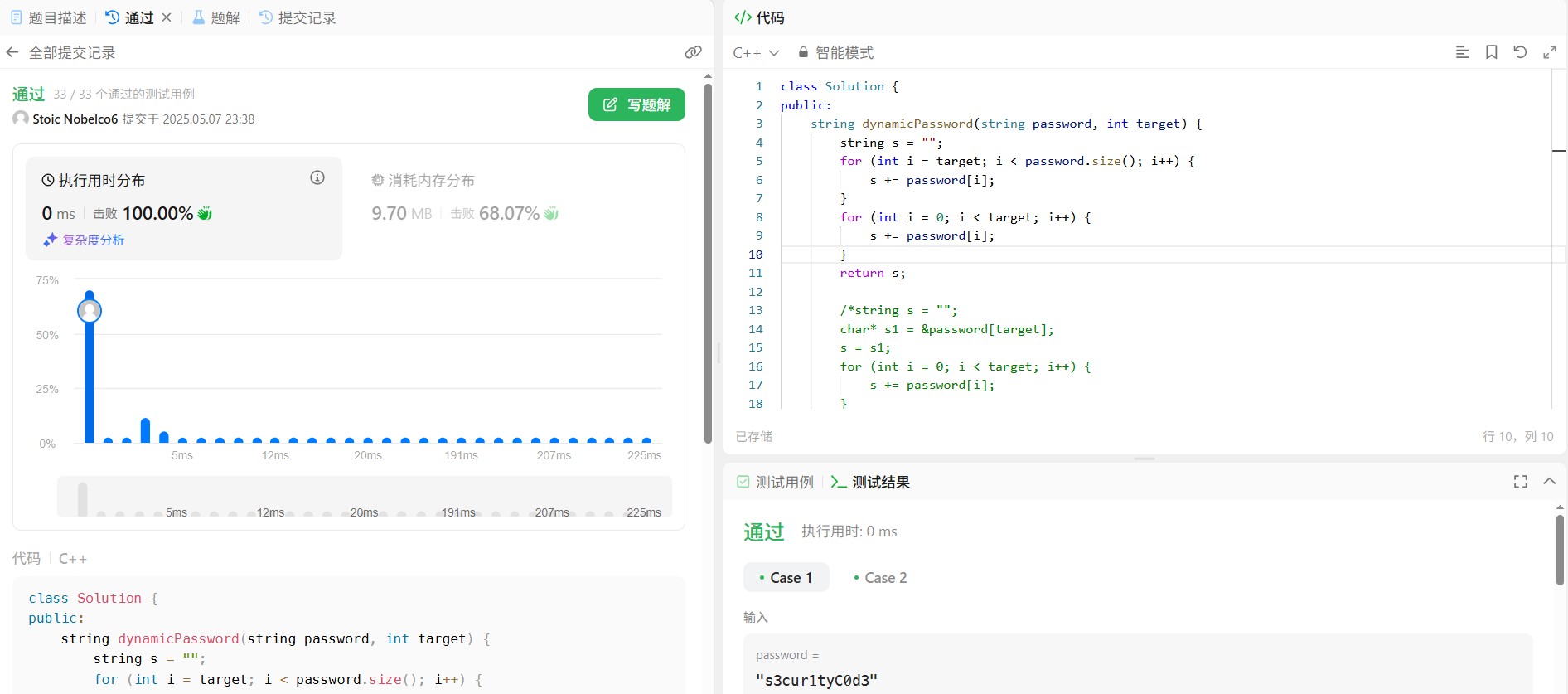Click the 9.70 MB memory value
Screen dimensions: 1568x694
(401, 213)
